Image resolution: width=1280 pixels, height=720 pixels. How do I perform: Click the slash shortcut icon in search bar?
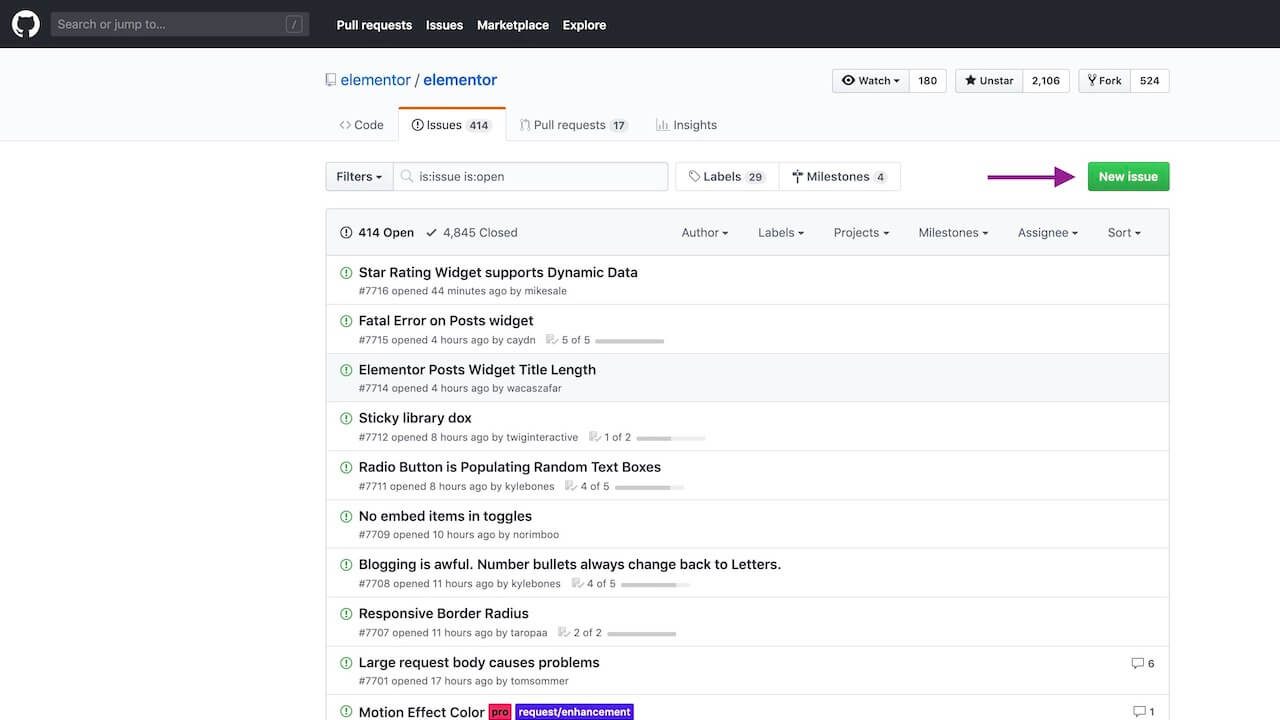[294, 24]
